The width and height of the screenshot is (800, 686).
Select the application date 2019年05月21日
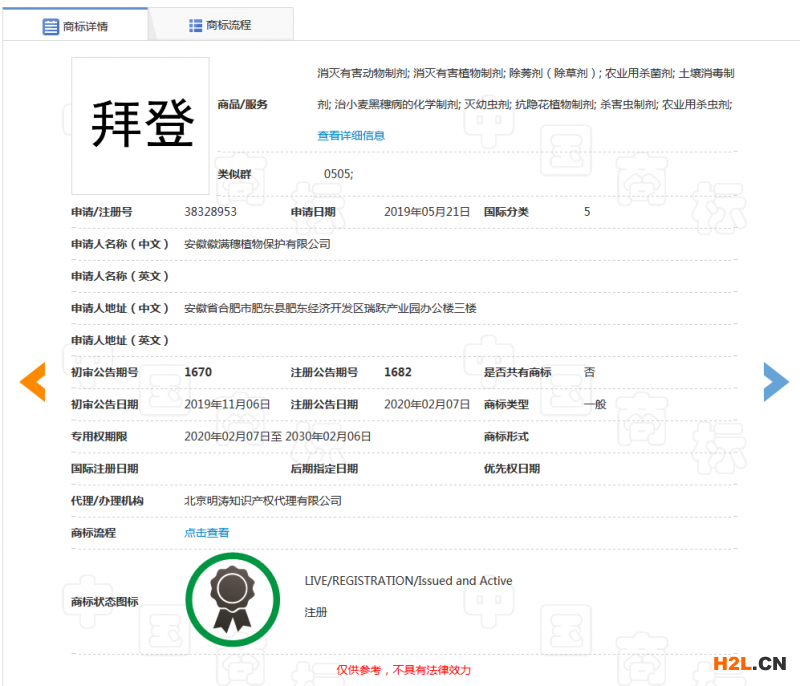click(x=427, y=212)
